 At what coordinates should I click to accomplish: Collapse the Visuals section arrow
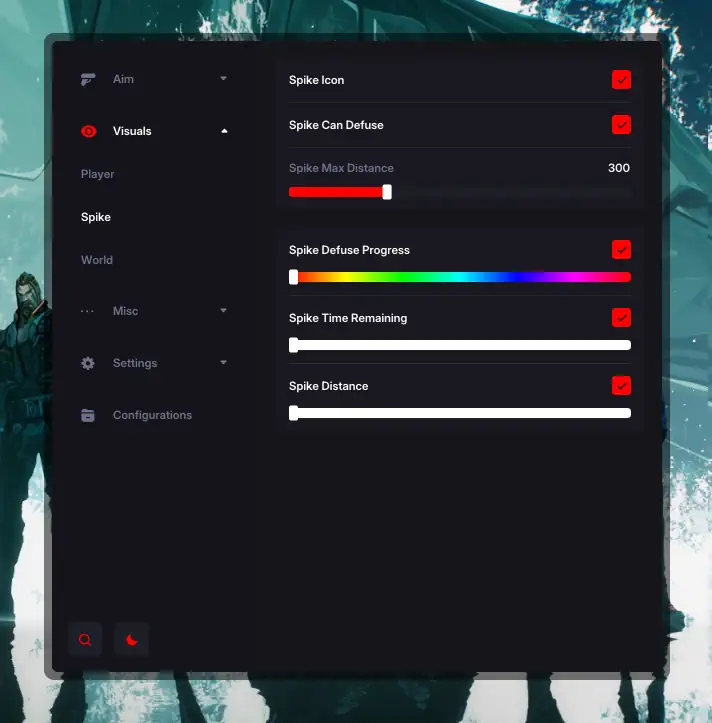click(224, 131)
